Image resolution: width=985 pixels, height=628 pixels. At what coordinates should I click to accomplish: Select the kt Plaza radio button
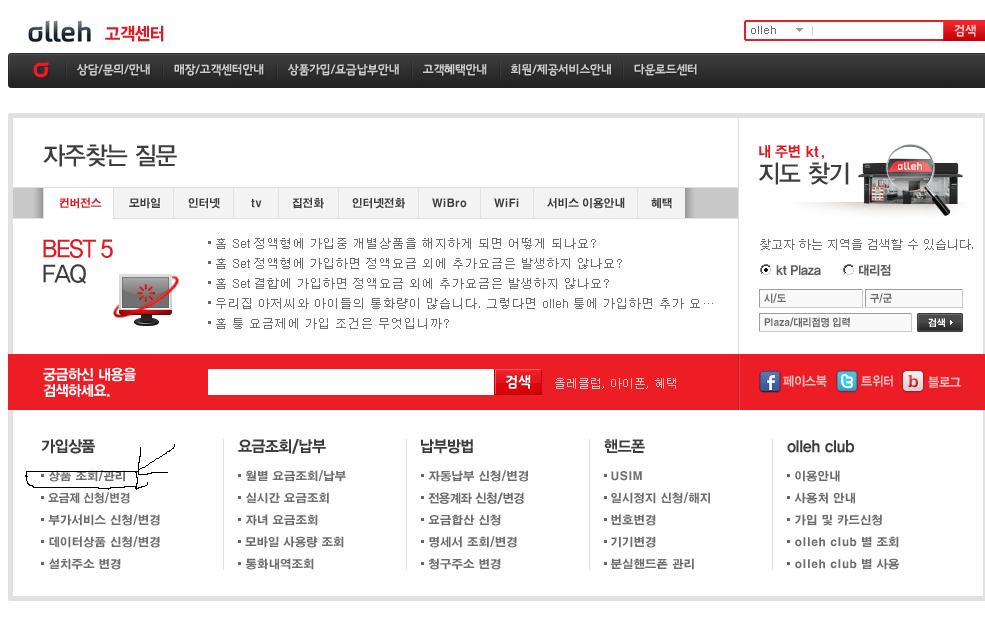(x=765, y=270)
